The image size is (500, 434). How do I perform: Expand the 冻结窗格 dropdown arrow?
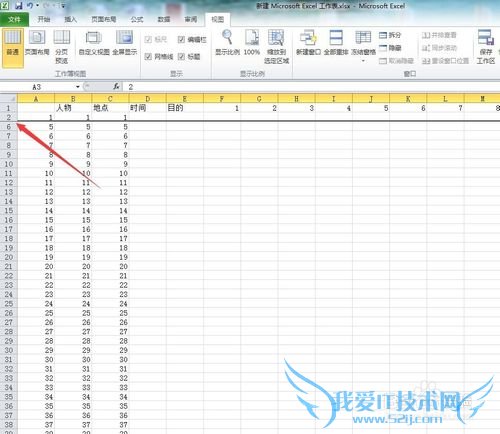tap(363, 61)
